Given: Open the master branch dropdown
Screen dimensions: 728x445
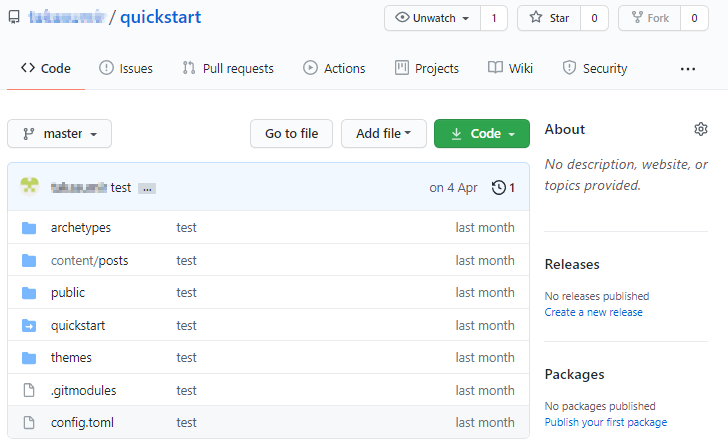Looking at the screenshot, I should [60, 134].
